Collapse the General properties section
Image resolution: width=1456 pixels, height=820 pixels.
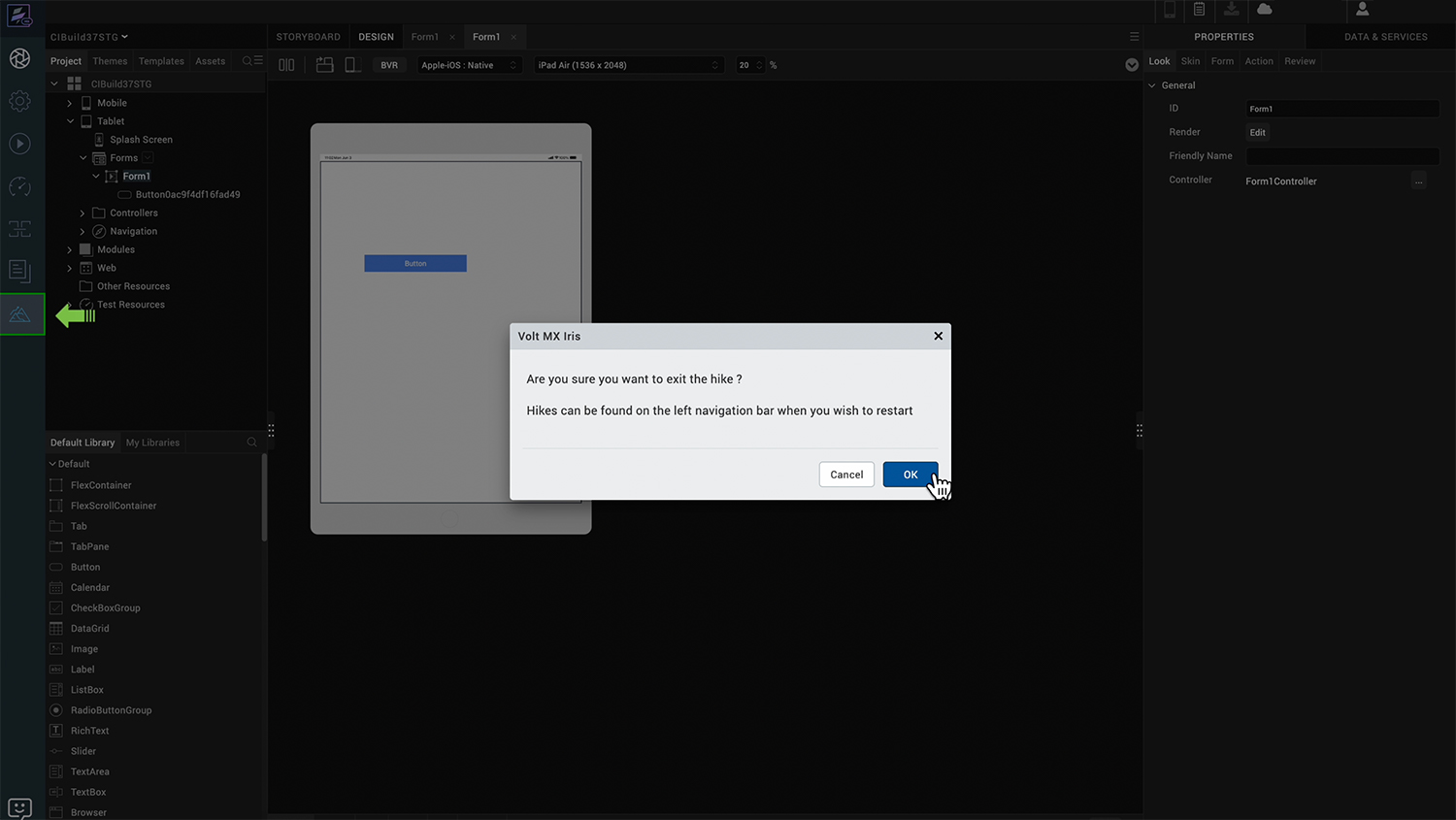coord(1152,85)
